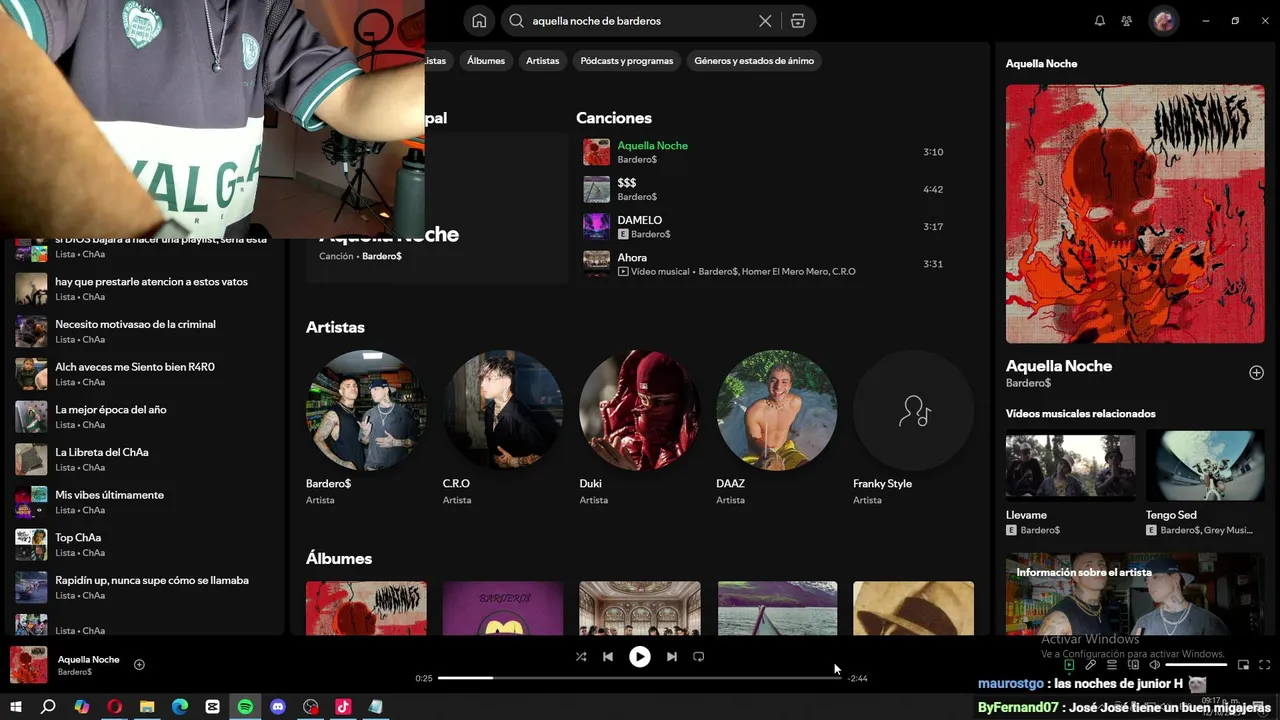Seek within the song progress bar

(x=639, y=678)
